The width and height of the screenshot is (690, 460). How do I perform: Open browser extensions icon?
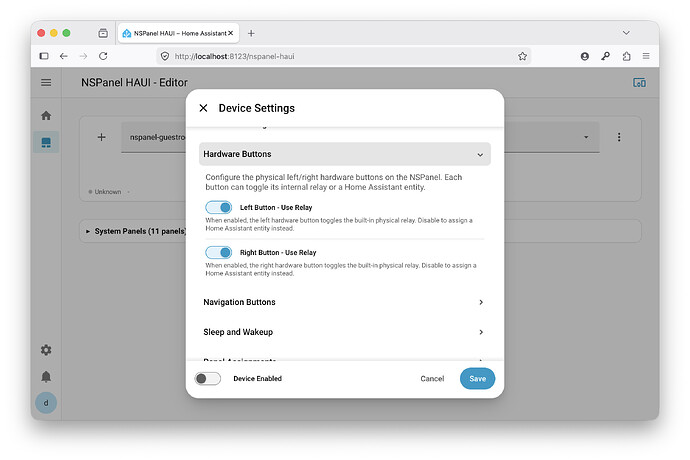coord(627,56)
